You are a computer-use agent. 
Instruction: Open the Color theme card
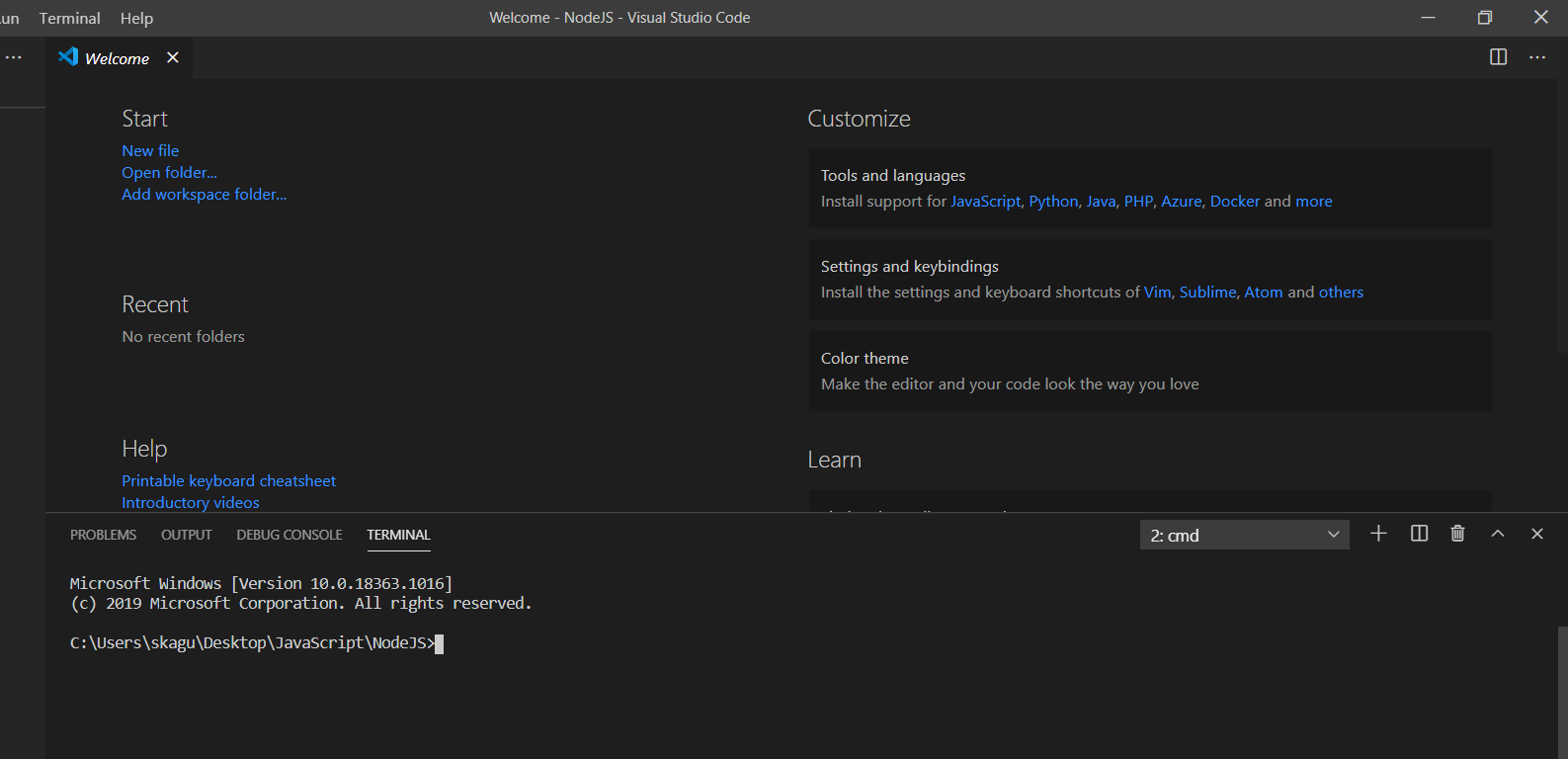pyautogui.click(x=1150, y=371)
